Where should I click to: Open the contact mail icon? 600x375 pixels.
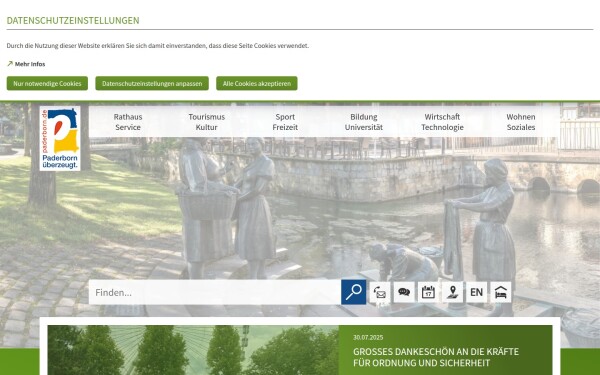point(380,292)
